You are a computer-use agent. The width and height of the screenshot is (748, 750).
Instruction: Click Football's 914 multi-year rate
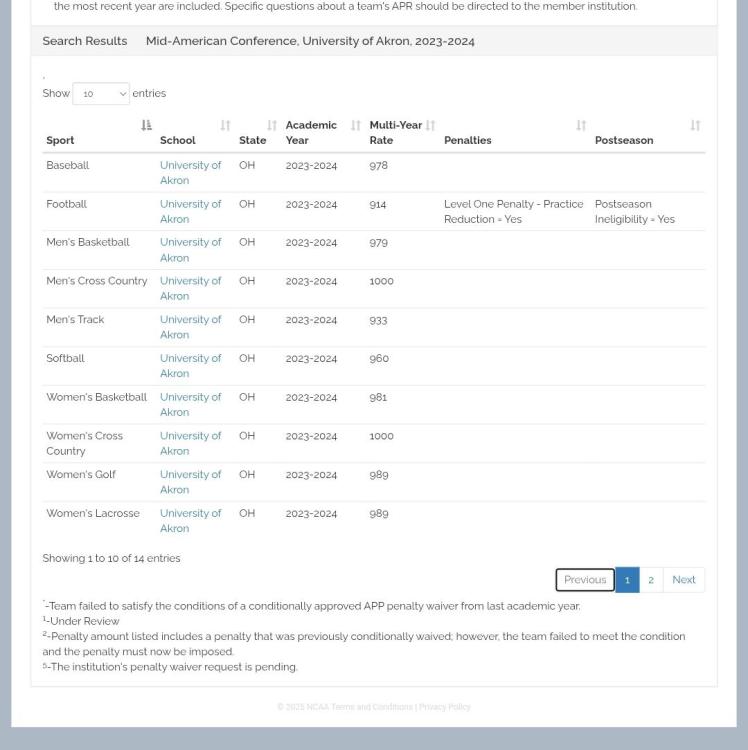(x=378, y=204)
